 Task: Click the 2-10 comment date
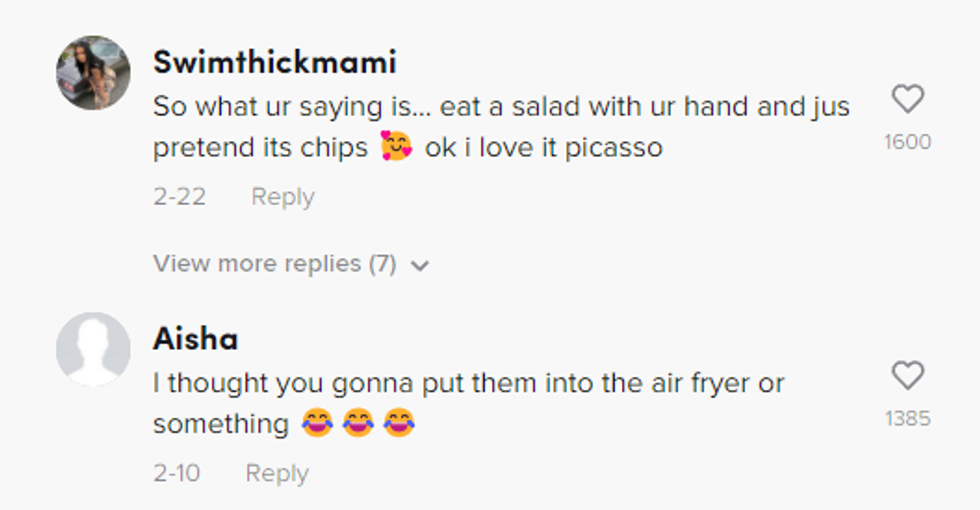click(176, 473)
